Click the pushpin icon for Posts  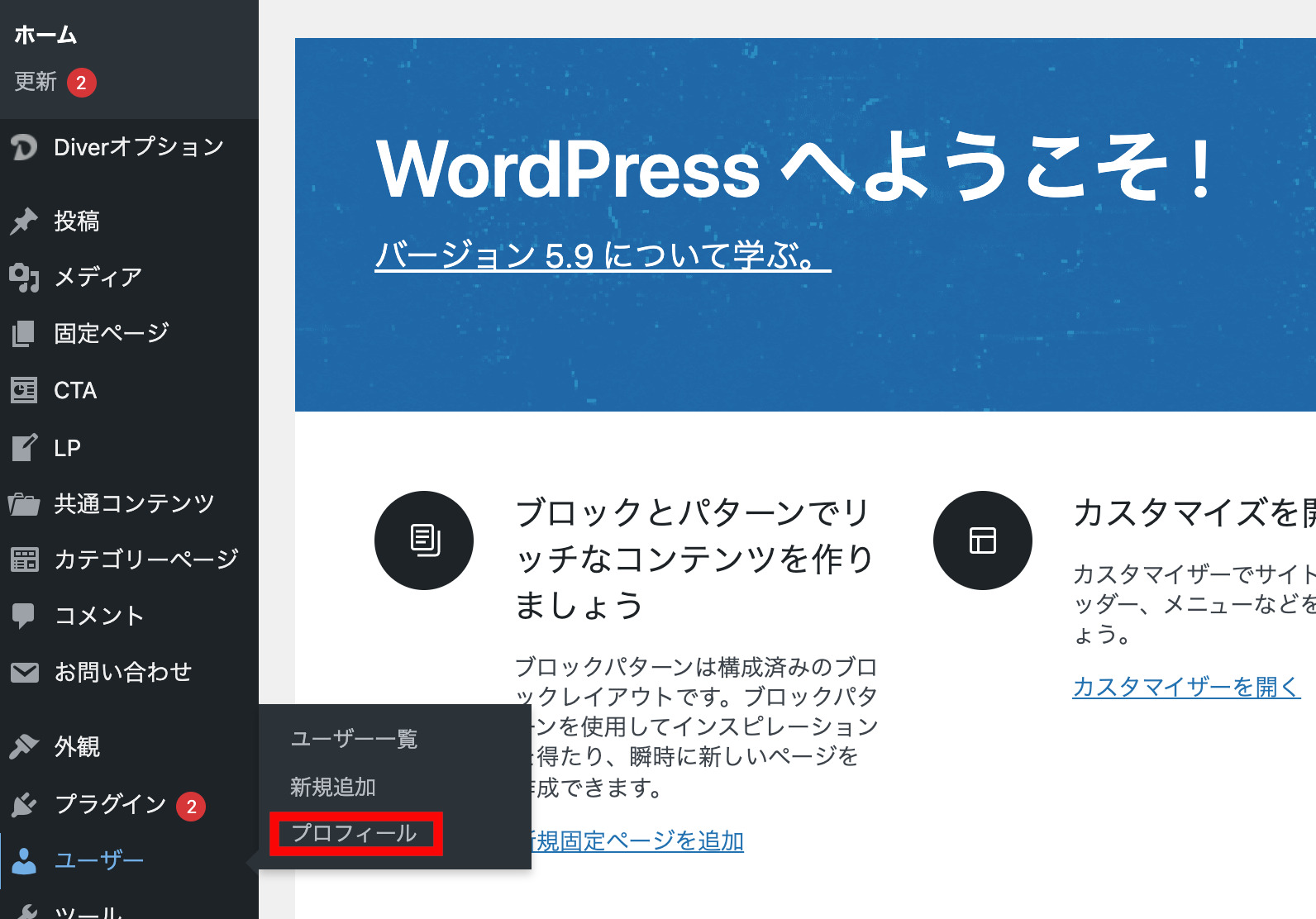[24, 221]
